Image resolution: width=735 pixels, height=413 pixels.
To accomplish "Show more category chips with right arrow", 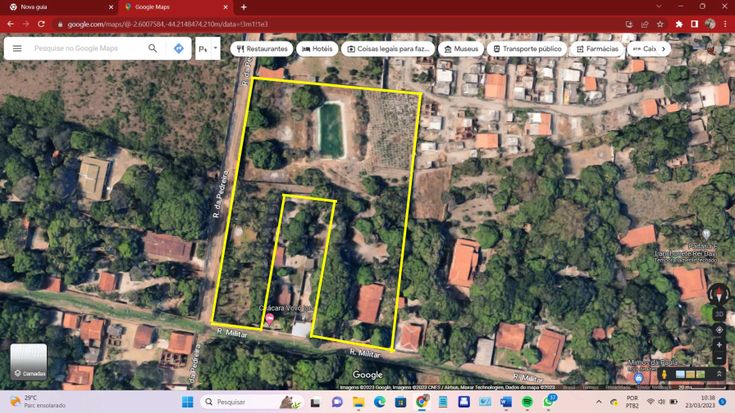I will [663, 49].
